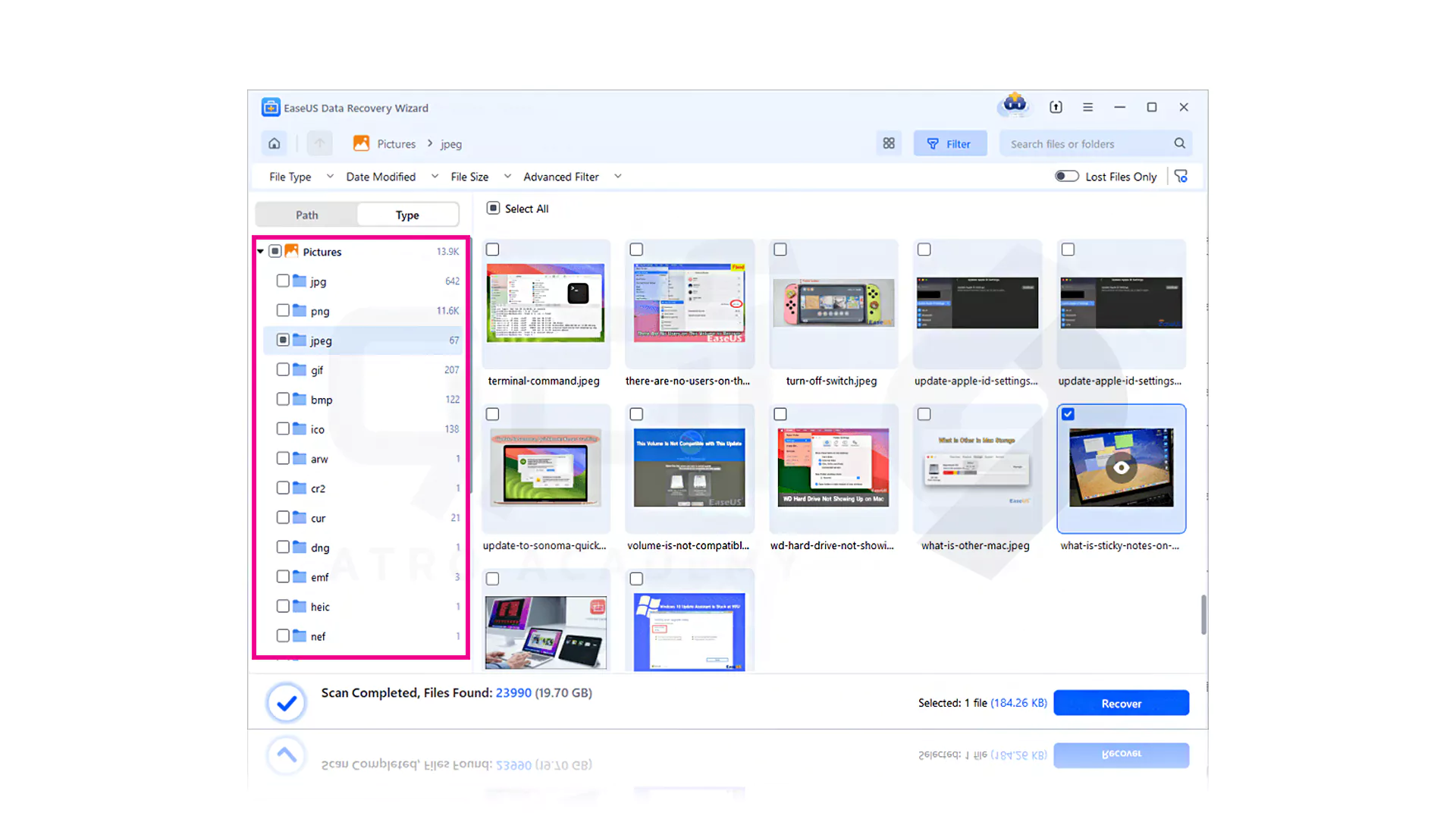The width and height of the screenshot is (1456, 819).
Task: Switch to the Type tab
Action: click(407, 215)
